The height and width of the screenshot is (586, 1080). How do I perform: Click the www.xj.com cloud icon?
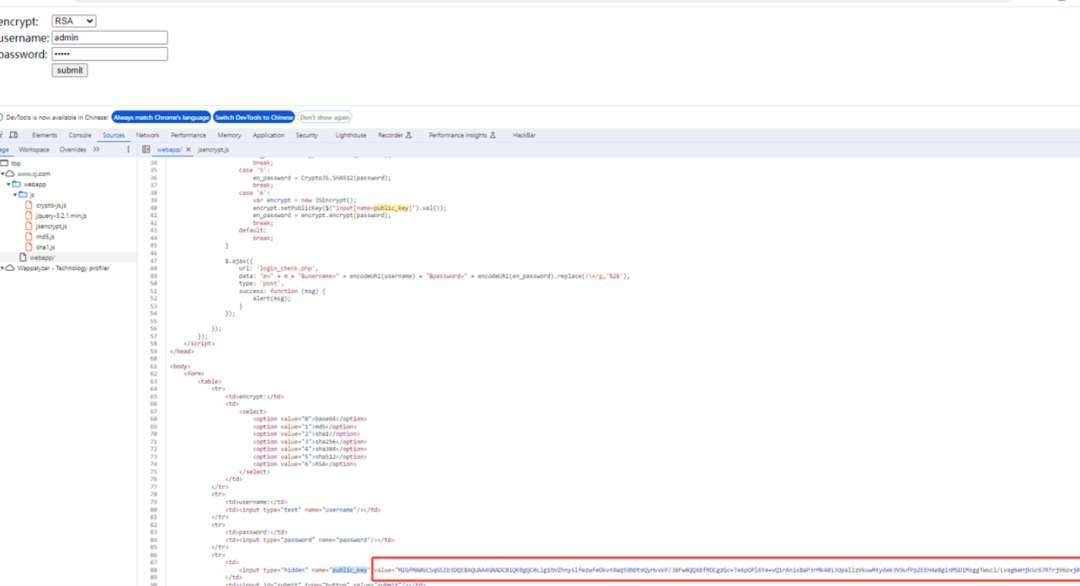pyautogui.click(x=10, y=174)
